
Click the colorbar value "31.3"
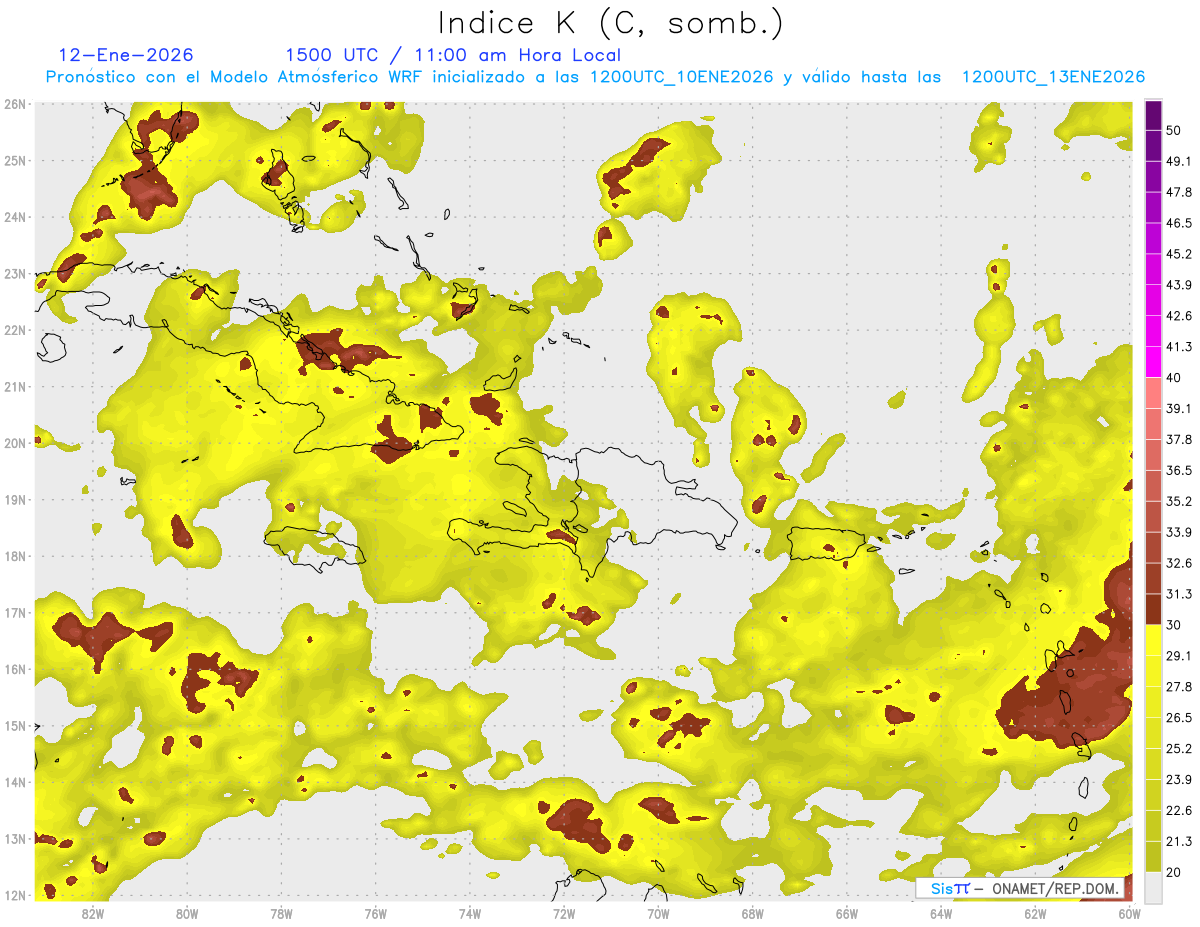(x=1179, y=594)
